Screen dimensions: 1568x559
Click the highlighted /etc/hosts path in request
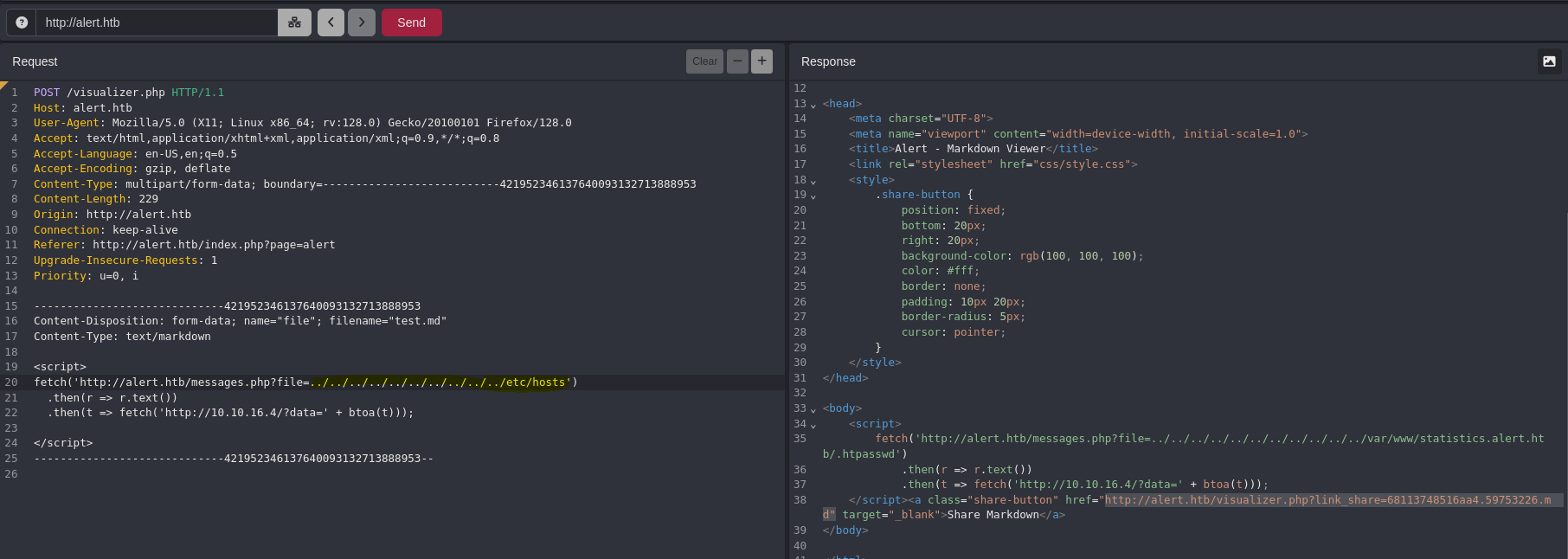click(439, 382)
